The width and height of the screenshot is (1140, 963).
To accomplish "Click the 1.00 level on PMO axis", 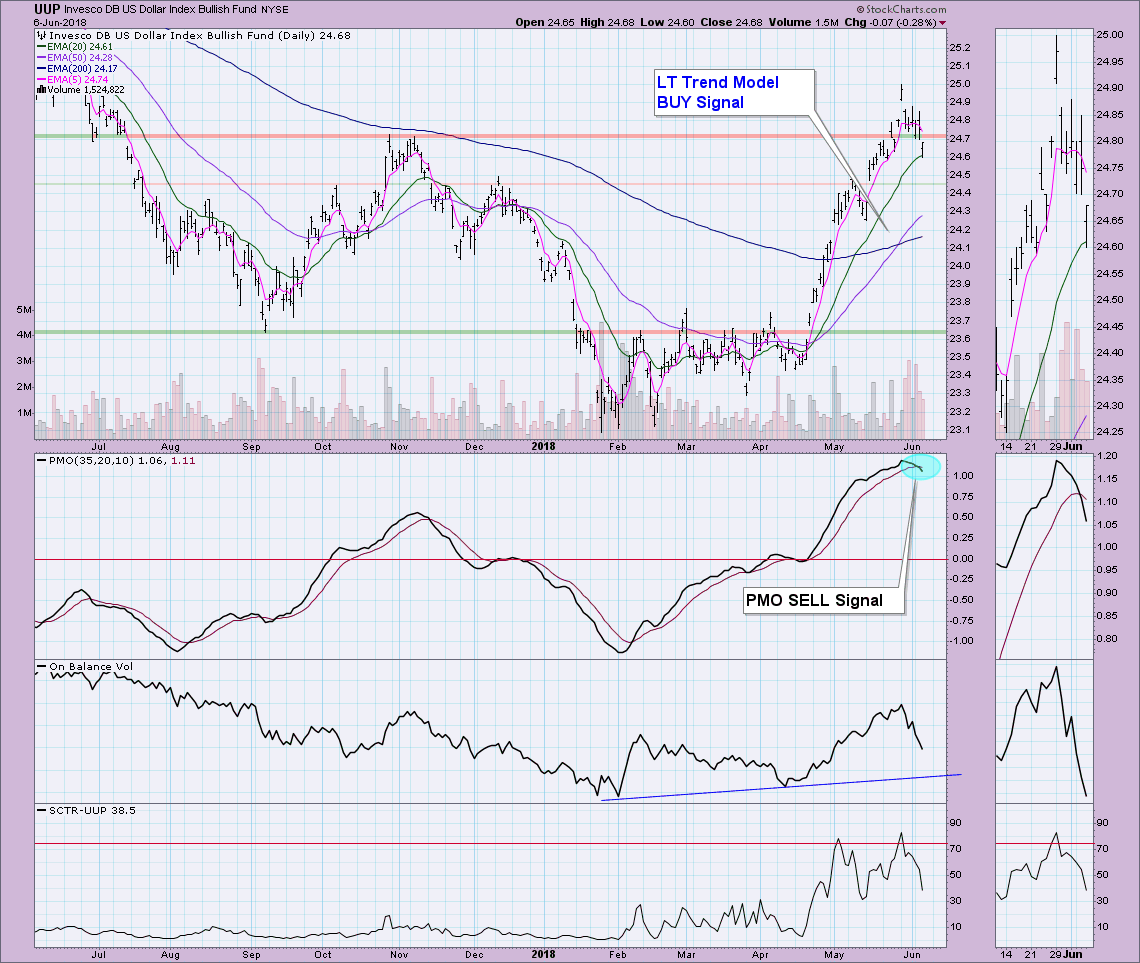I will pos(963,475).
